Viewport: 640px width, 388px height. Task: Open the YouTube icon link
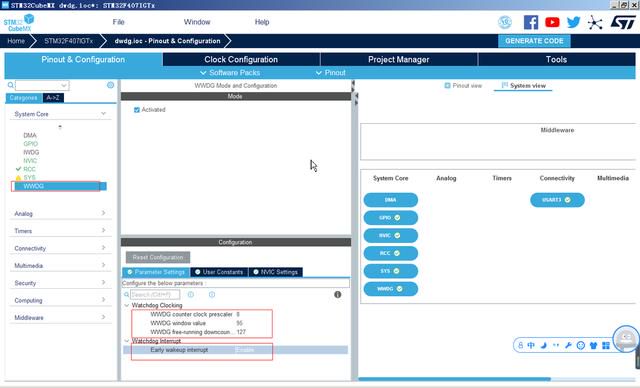[x=552, y=22]
